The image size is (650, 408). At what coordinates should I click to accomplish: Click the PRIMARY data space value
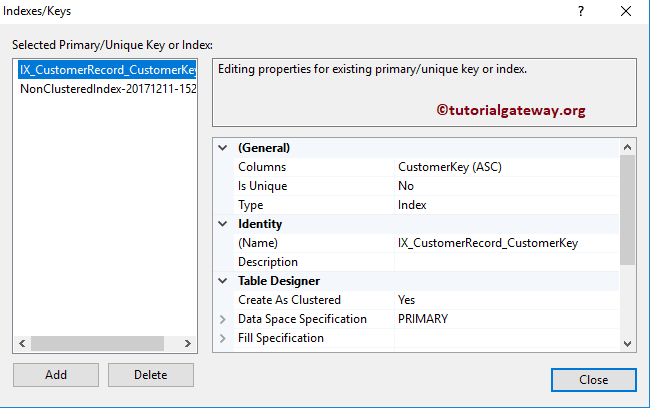coord(423,319)
